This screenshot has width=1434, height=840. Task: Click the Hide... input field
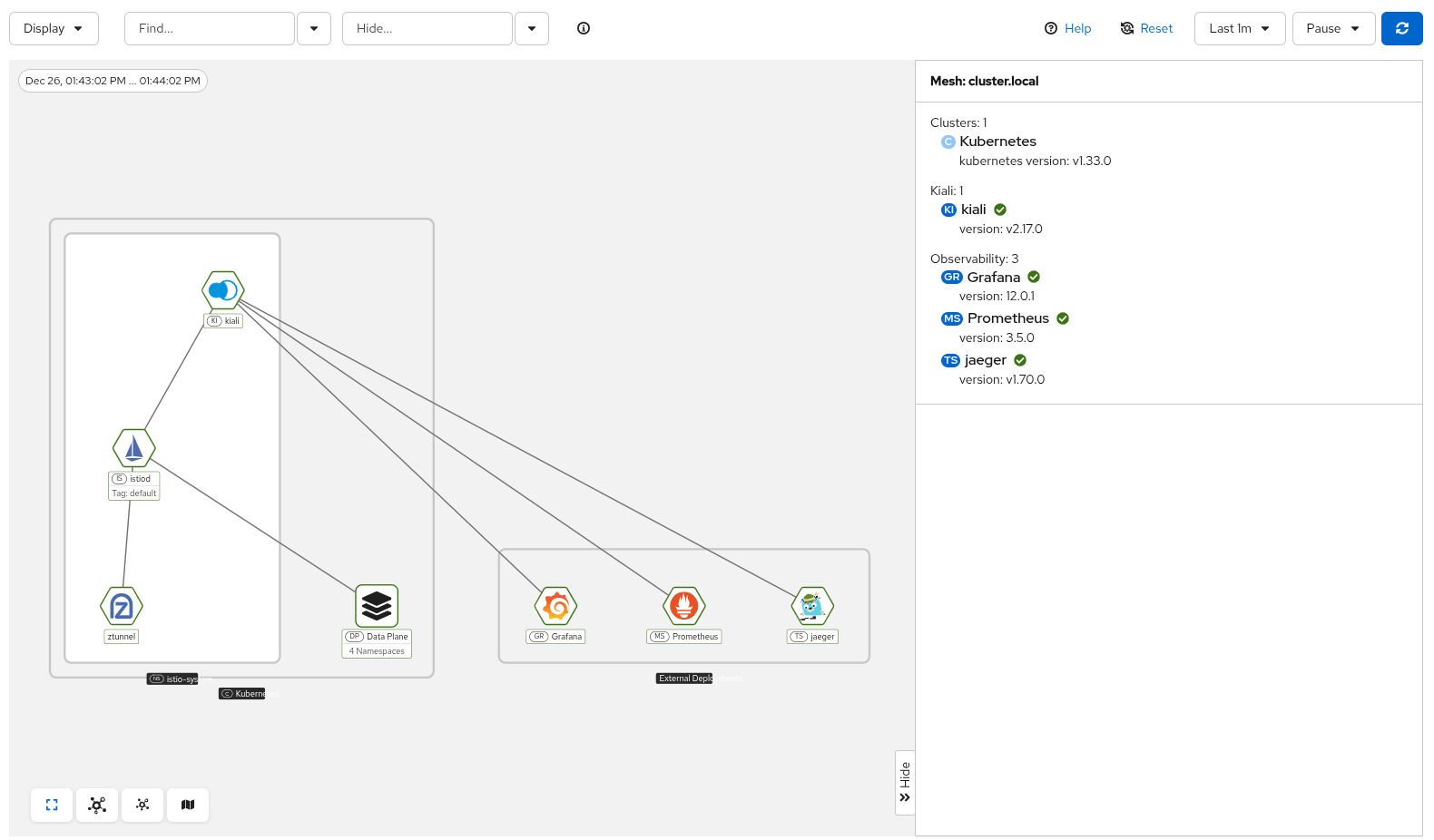(427, 28)
